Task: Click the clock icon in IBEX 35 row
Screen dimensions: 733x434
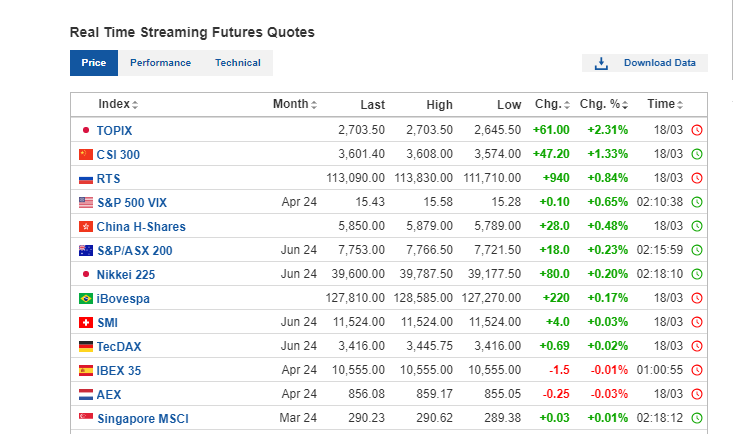Action: 697,370
